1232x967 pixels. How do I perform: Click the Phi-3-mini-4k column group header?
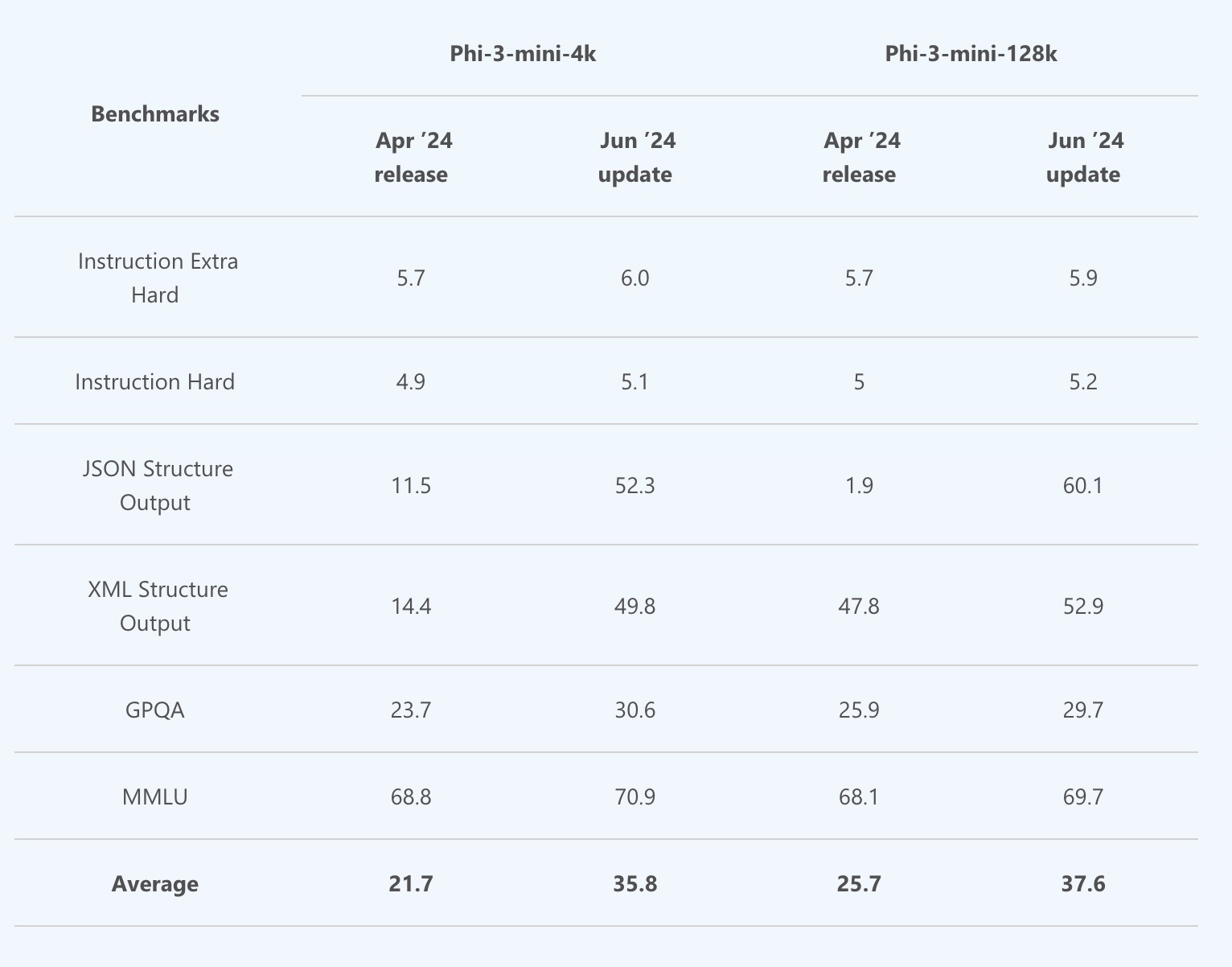point(523,54)
